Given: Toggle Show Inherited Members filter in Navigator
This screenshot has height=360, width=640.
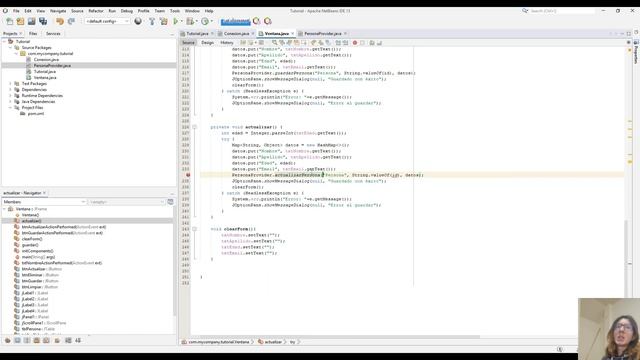Looking at the screenshot, I should pos(7,340).
